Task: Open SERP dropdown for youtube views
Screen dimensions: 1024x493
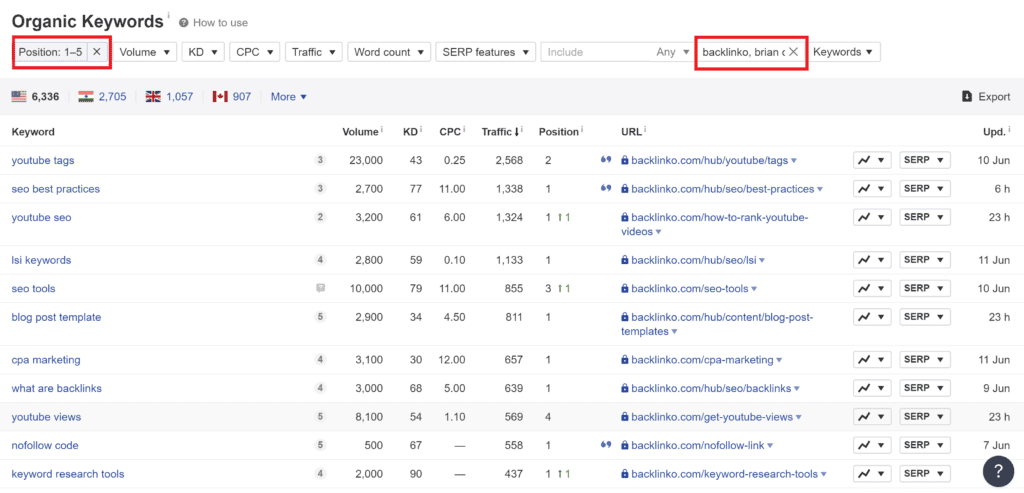Action: point(925,417)
